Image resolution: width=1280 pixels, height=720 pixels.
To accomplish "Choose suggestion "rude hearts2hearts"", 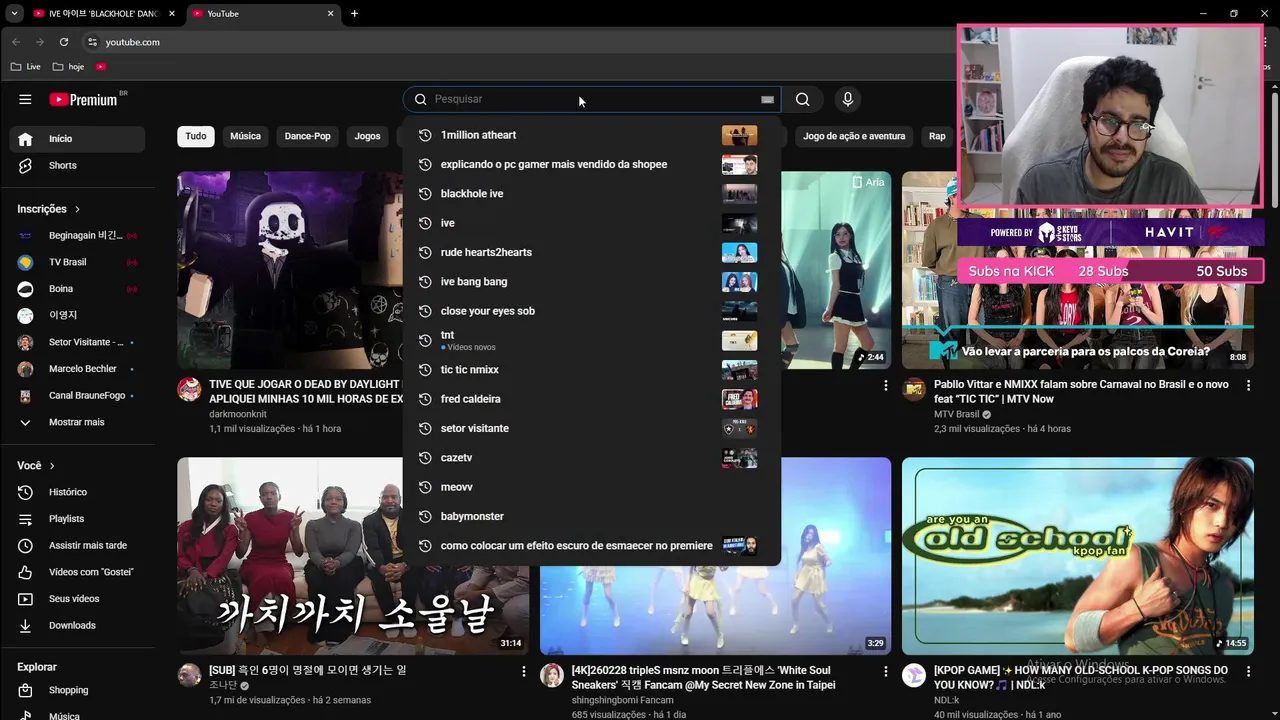I will [591, 253].
